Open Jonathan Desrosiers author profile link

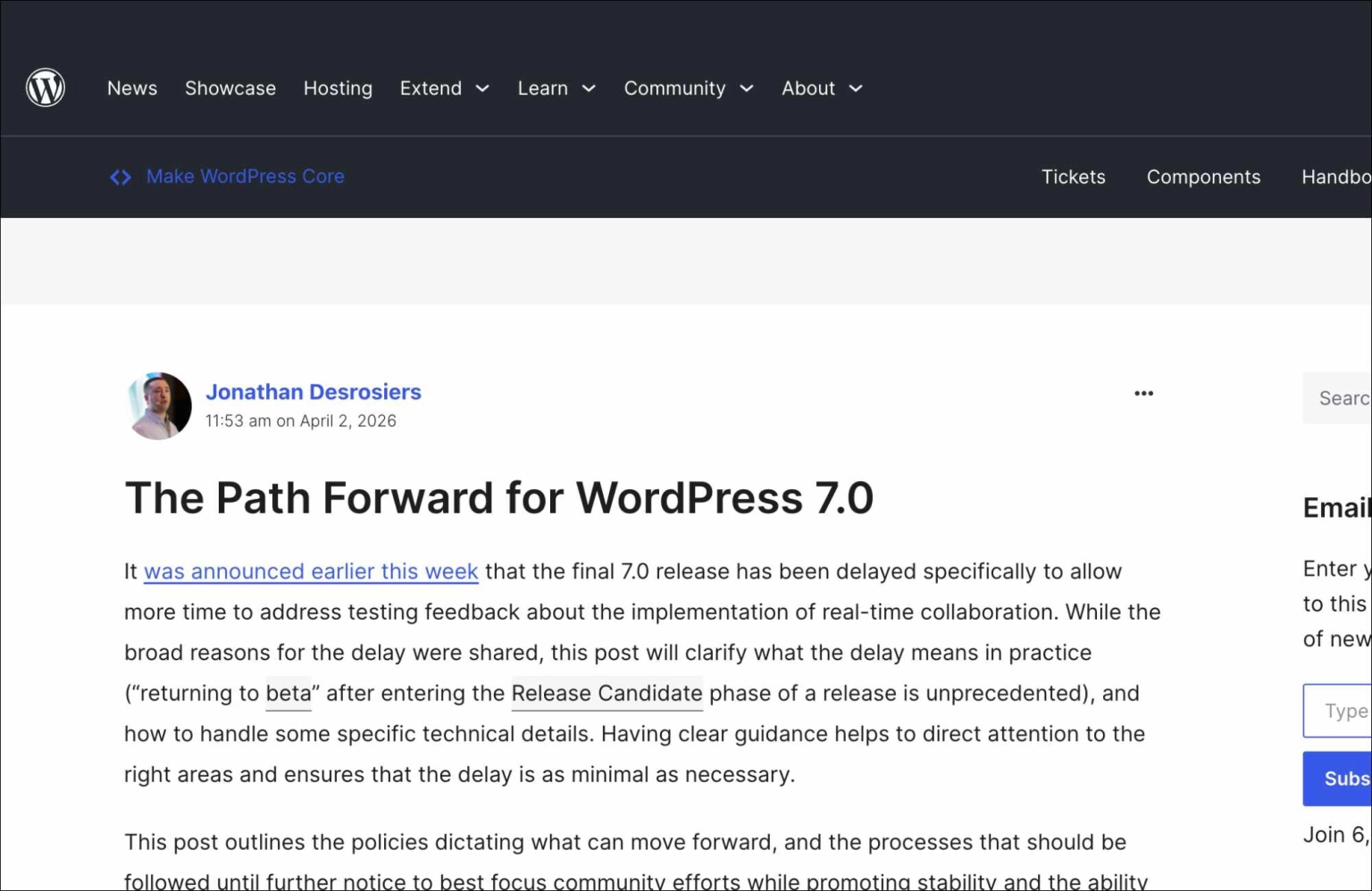click(x=314, y=392)
